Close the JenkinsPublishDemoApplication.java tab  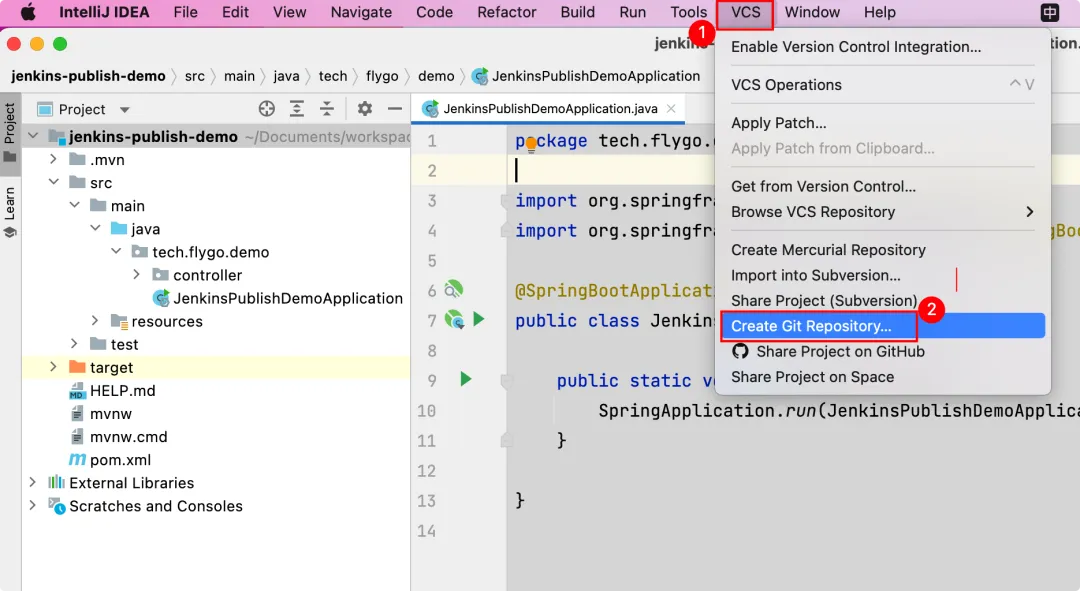click(x=671, y=108)
